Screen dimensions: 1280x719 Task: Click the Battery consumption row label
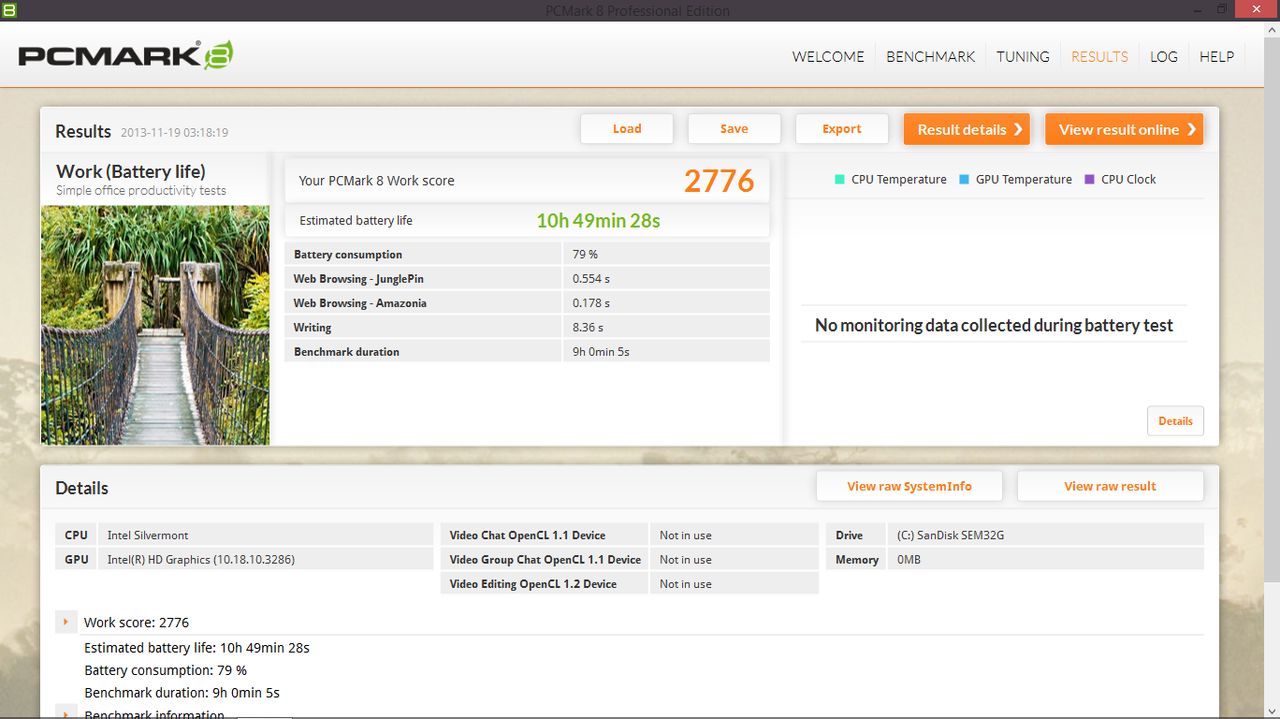click(x=348, y=254)
